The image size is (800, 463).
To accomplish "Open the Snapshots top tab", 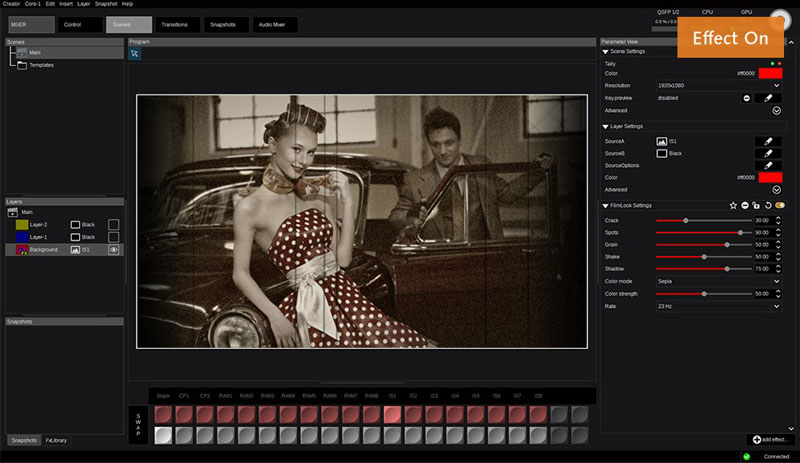I will 226,25.
